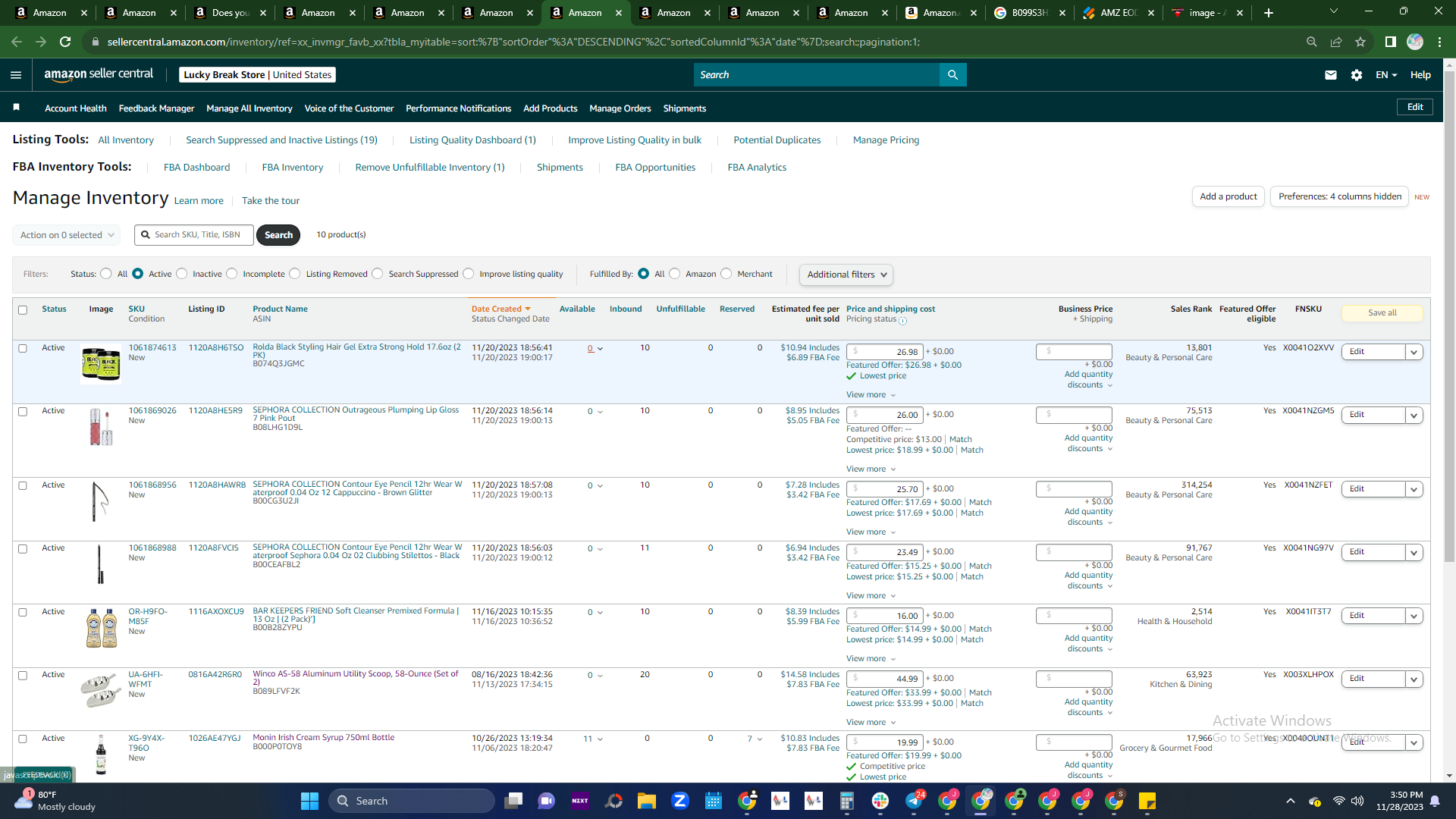Open the EN language dropdown
This screenshot has width=1456, height=819.
(x=1386, y=75)
